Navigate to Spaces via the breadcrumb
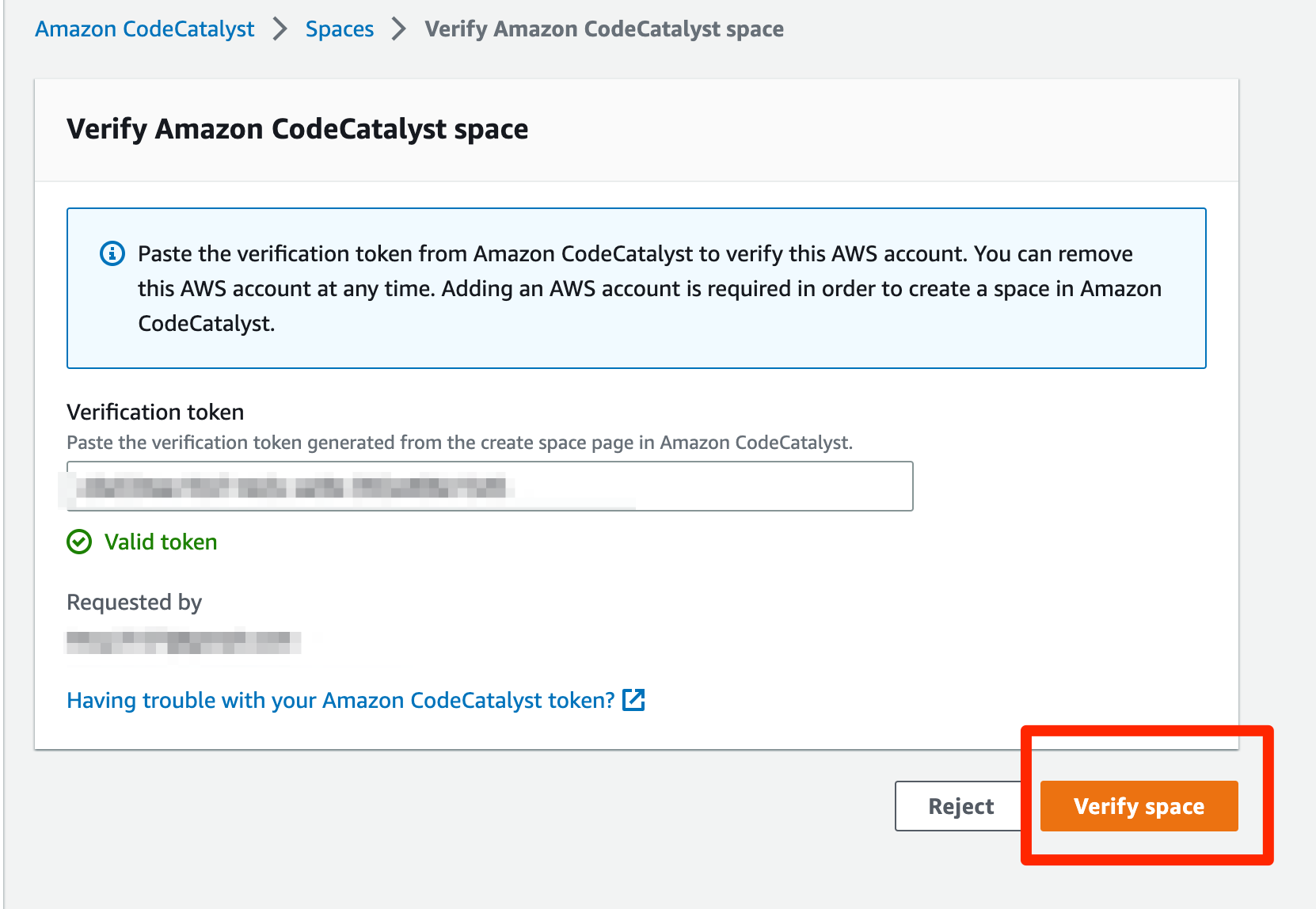The height and width of the screenshot is (909, 1316). [x=339, y=29]
